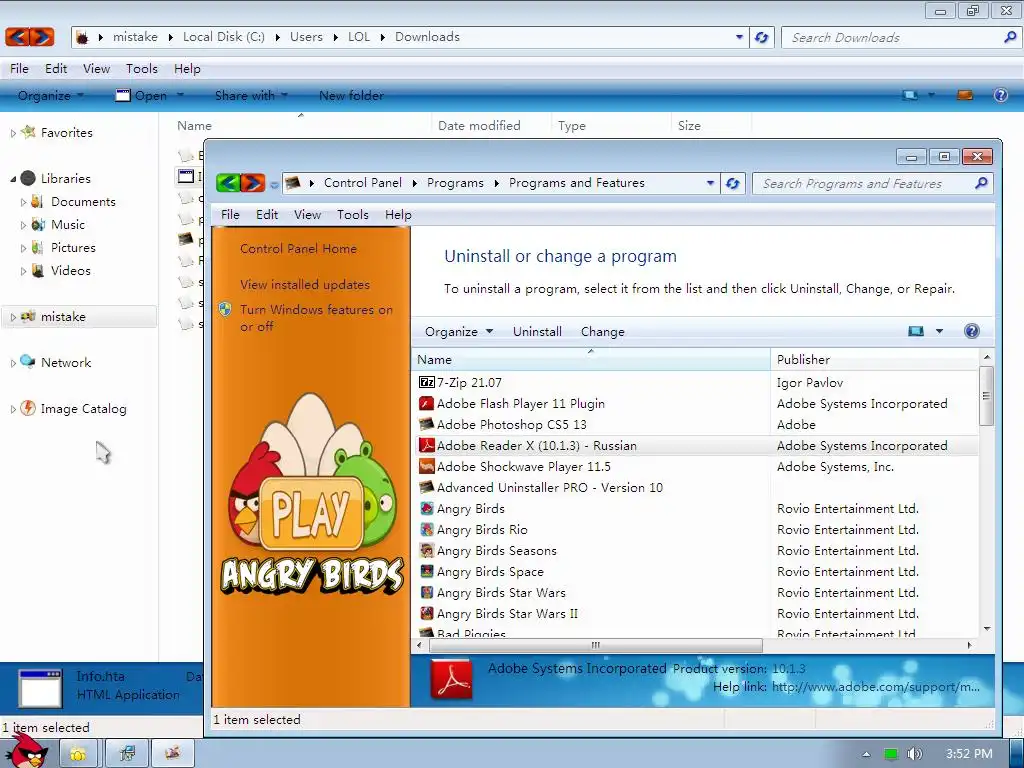Open the View menu in Programs and Features
This screenshot has height=768, width=1024.
coord(307,215)
